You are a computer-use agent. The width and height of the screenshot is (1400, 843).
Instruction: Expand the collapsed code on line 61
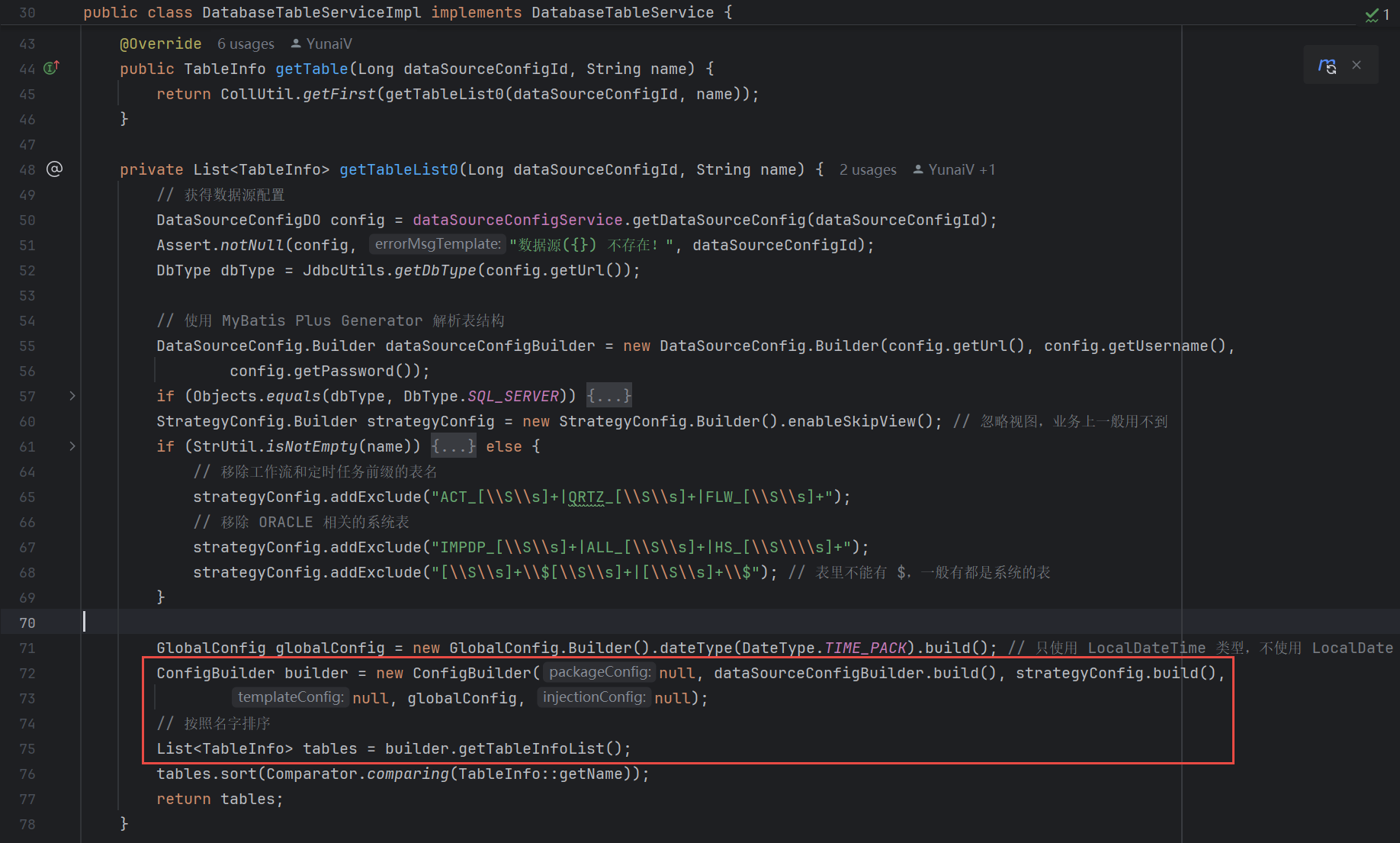pyautogui.click(x=72, y=446)
